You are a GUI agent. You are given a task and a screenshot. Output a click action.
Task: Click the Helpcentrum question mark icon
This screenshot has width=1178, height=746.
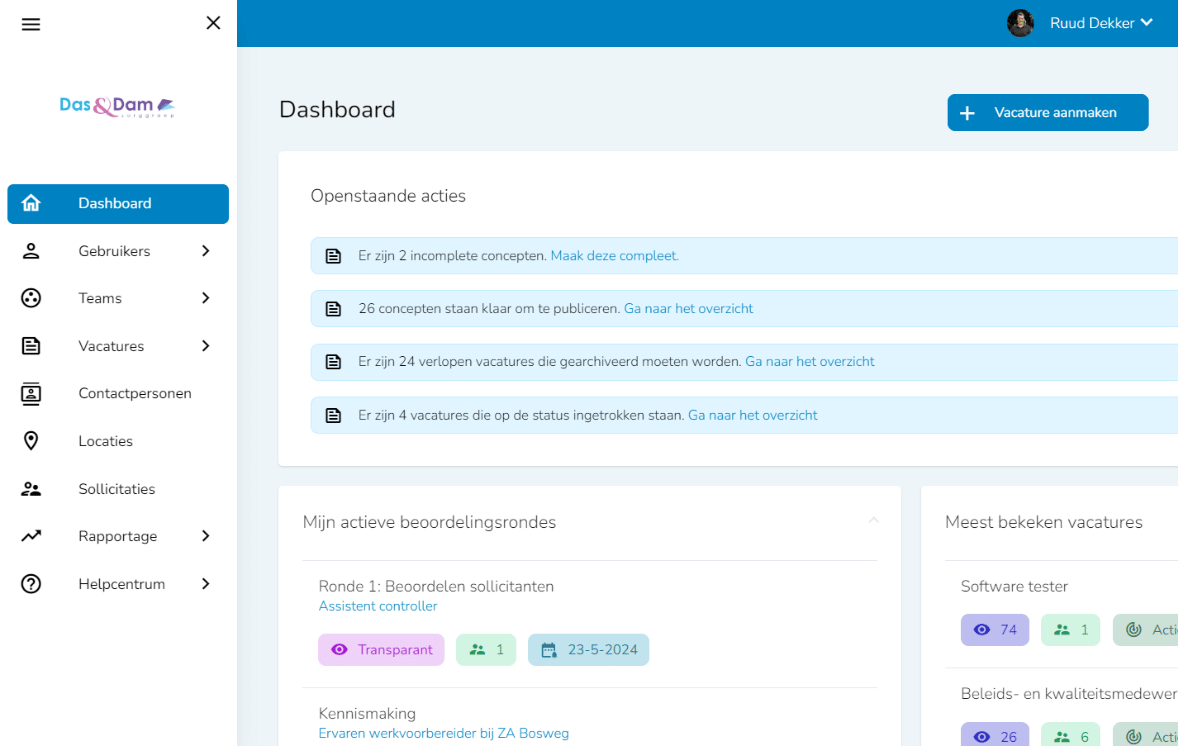pos(31,583)
